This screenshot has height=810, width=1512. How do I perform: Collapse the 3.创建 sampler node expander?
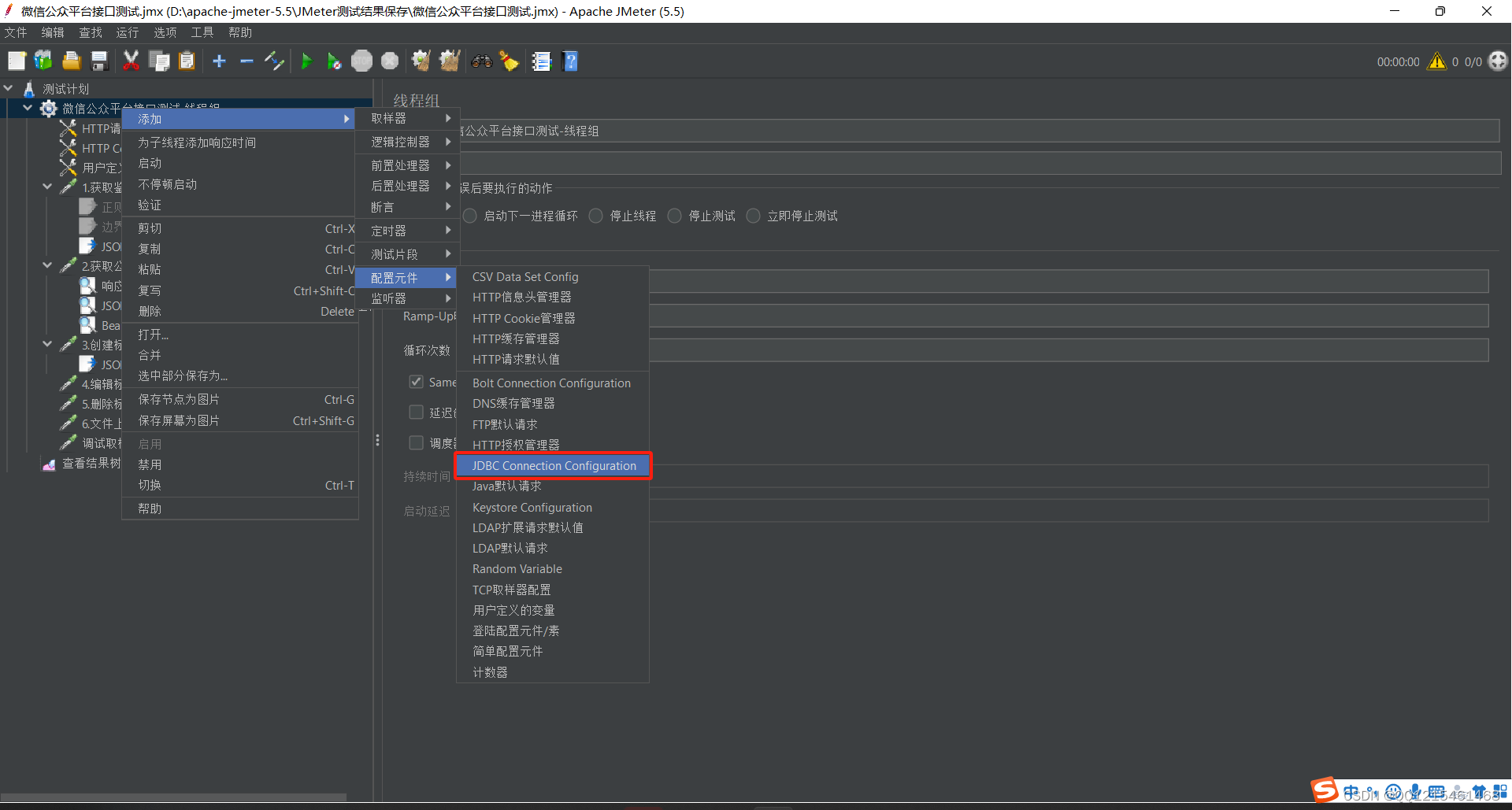[47, 344]
